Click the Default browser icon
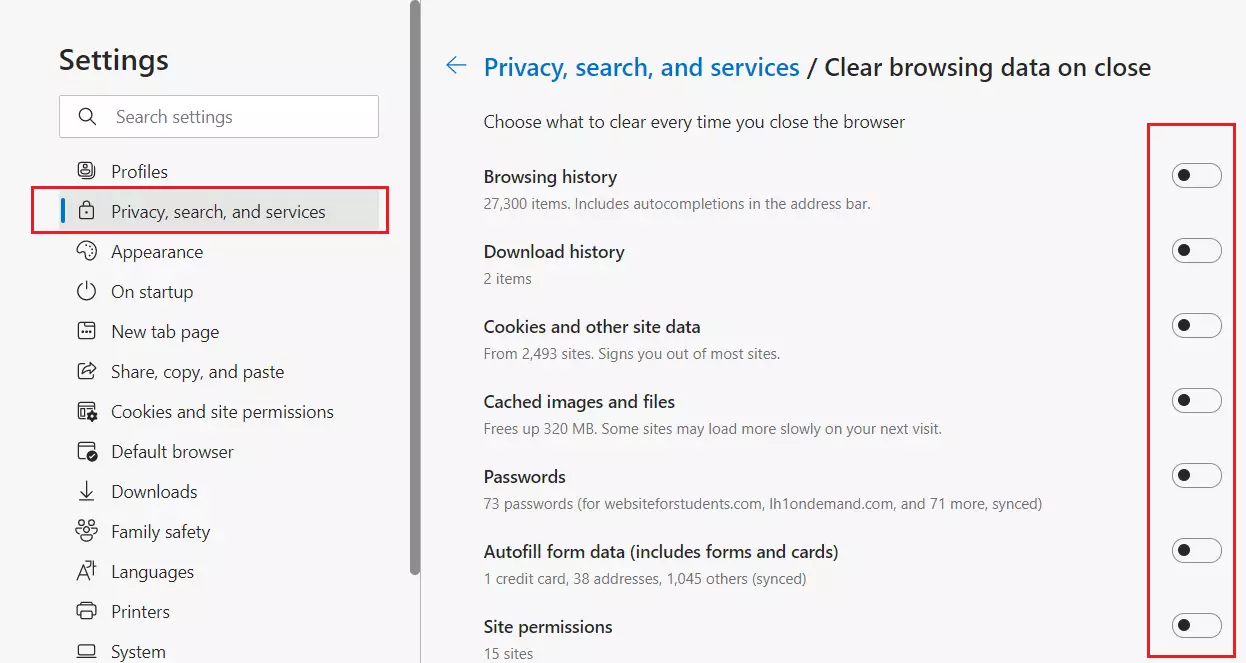Screen dimensions: 1246x663 (x=87, y=451)
